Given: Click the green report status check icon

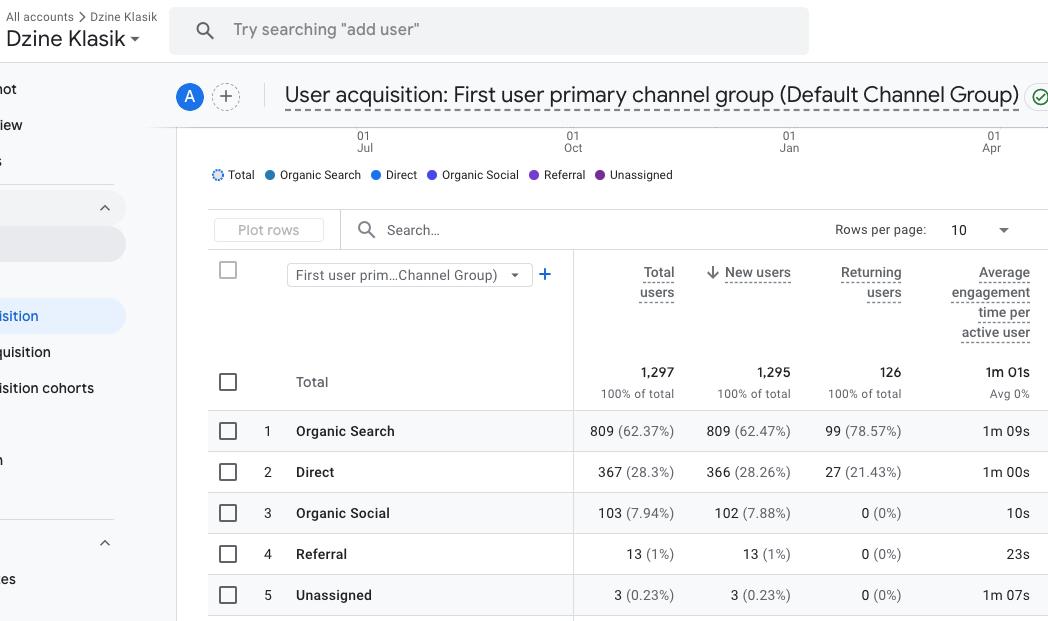Looking at the screenshot, I should click(1039, 97).
